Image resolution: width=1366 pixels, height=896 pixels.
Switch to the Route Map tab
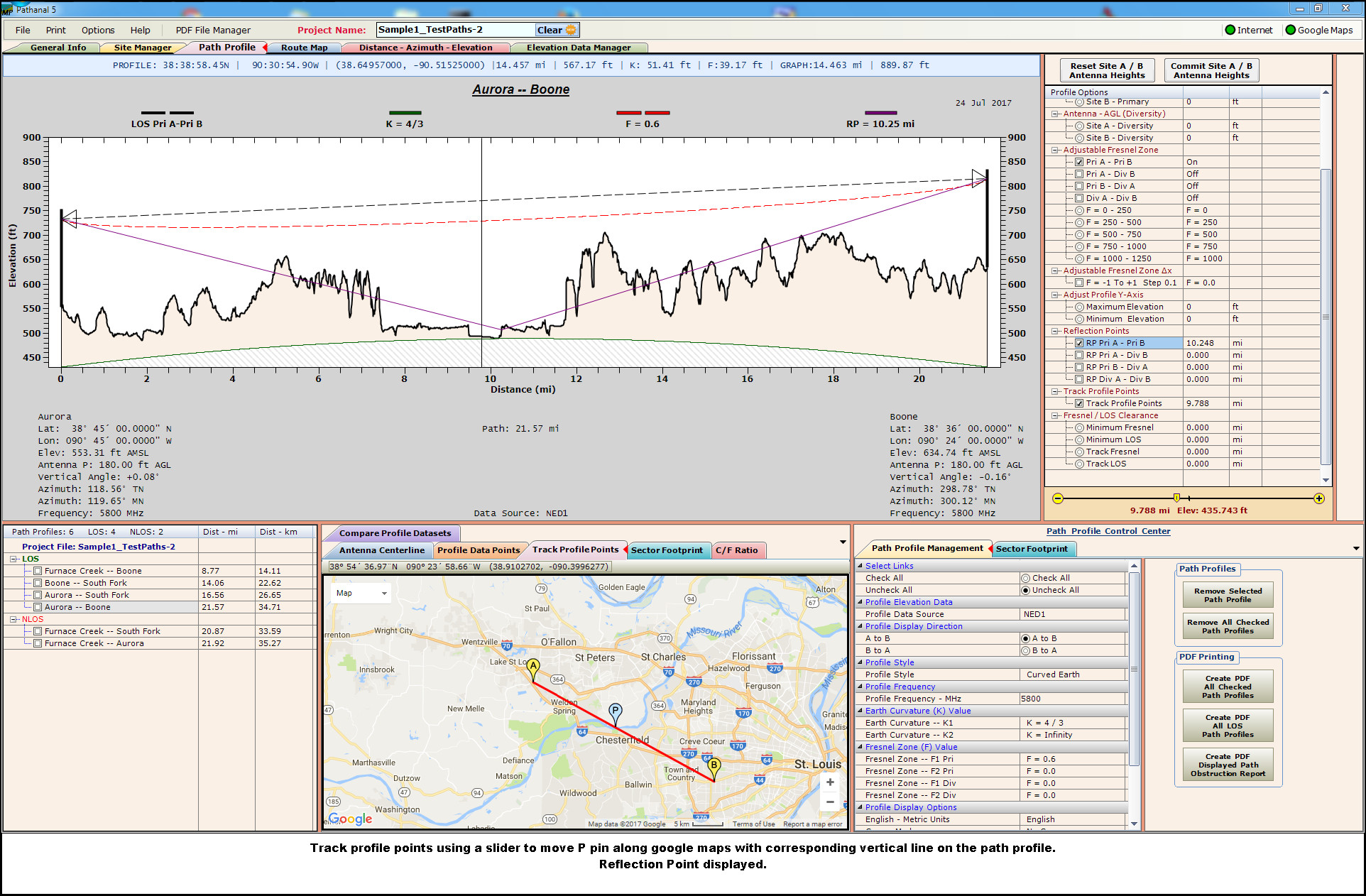[x=304, y=48]
